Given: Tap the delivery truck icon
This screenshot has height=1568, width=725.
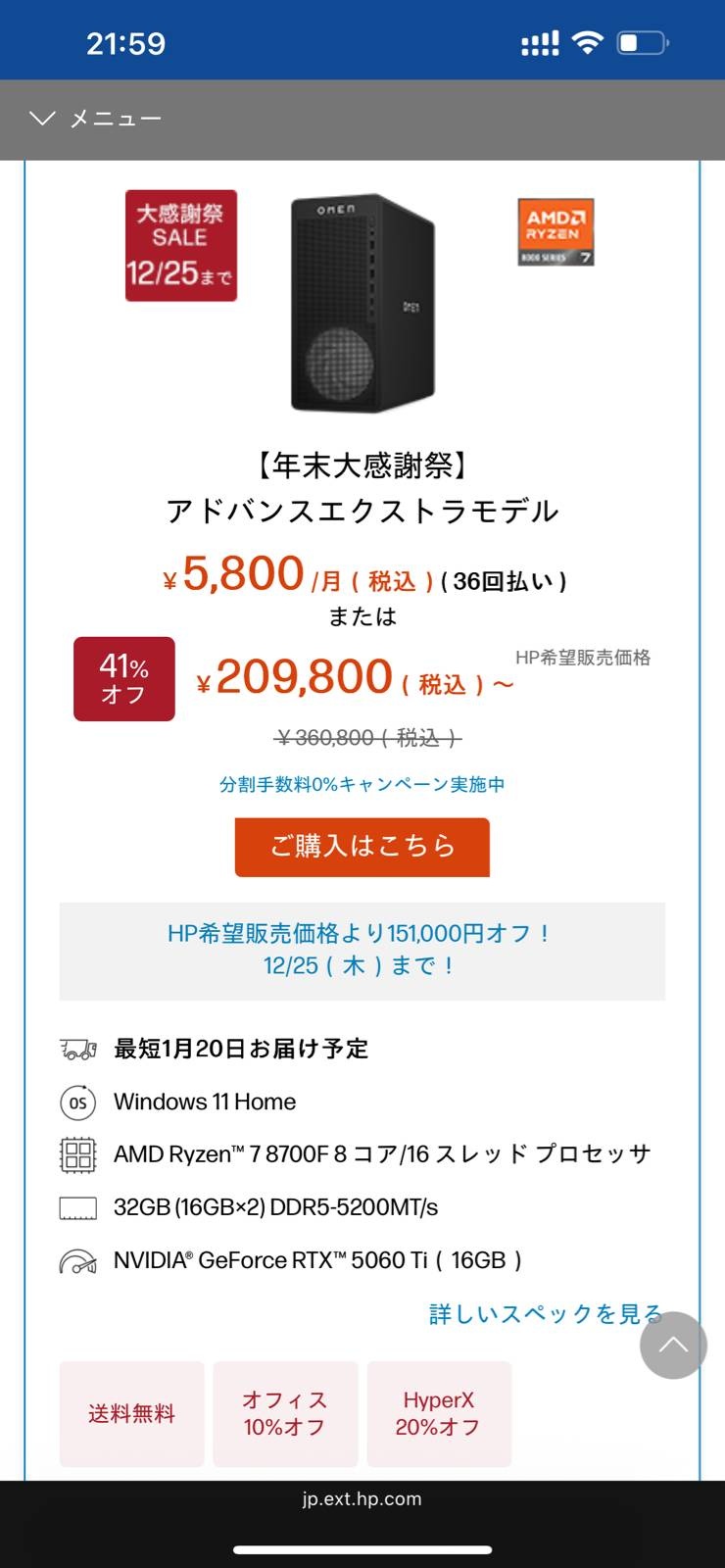Looking at the screenshot, I should tap(78, 1050).
